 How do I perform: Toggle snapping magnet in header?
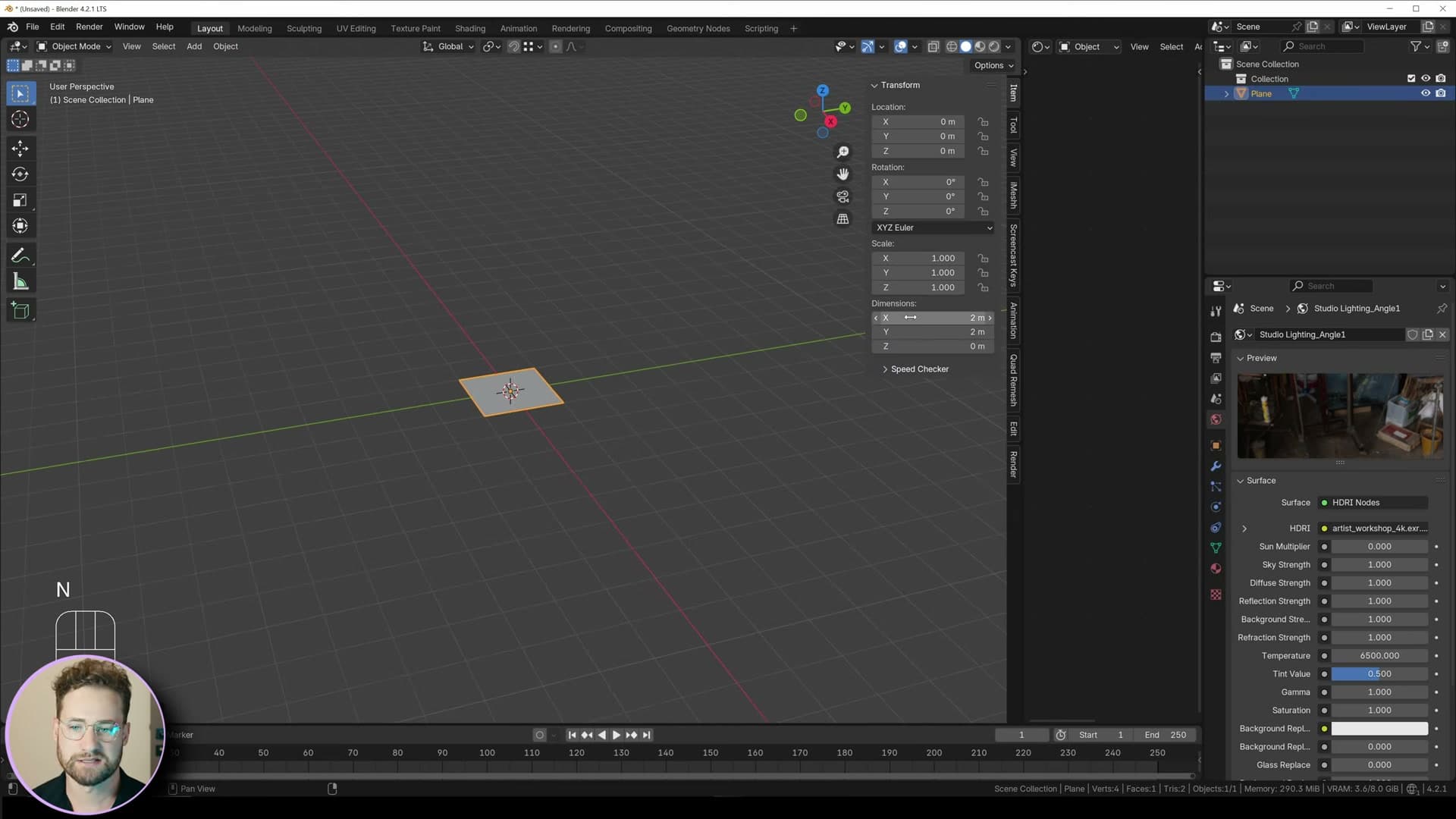click(x=513, y=46)
